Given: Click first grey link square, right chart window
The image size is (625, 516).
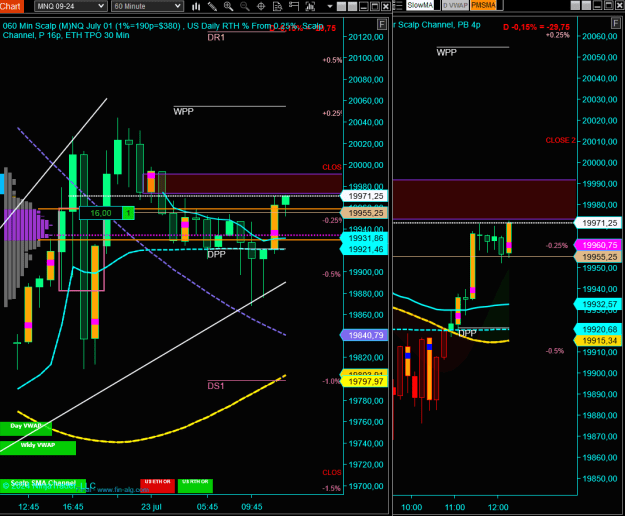Looking at the screenshot, I should coord(575,5).
